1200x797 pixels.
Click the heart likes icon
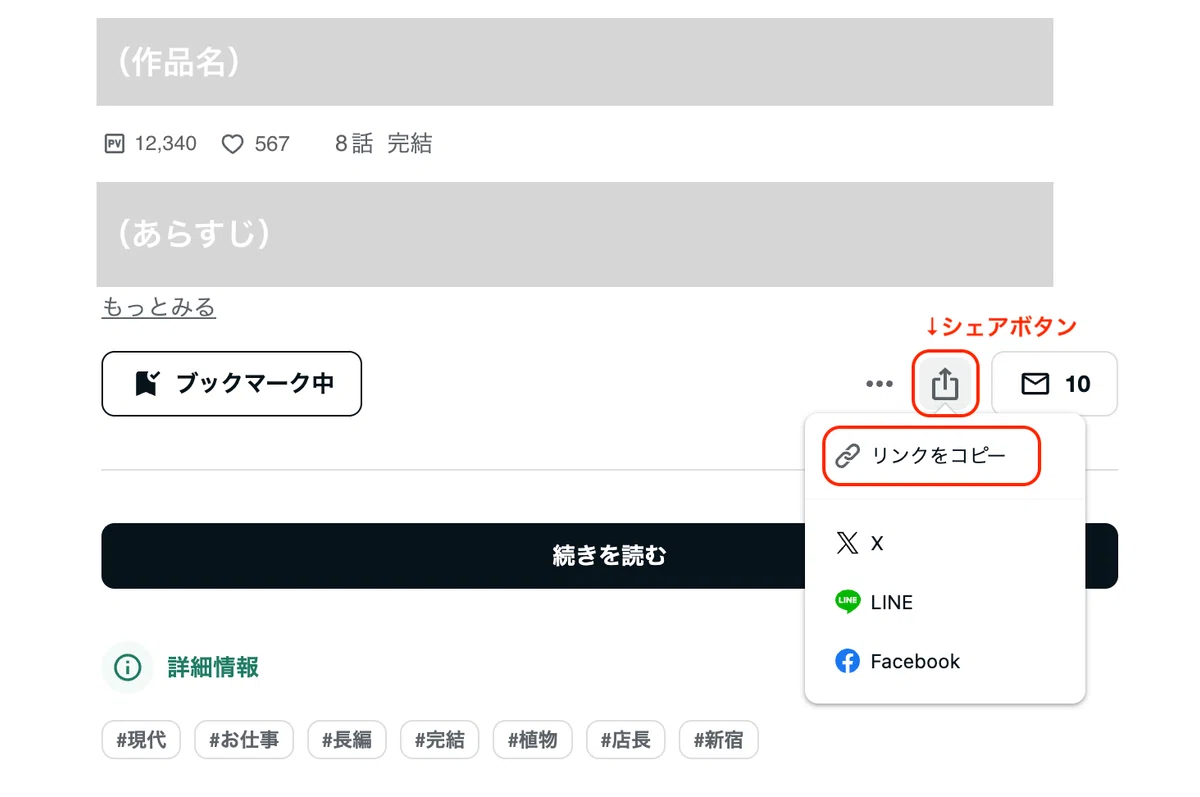click(232, 144)
